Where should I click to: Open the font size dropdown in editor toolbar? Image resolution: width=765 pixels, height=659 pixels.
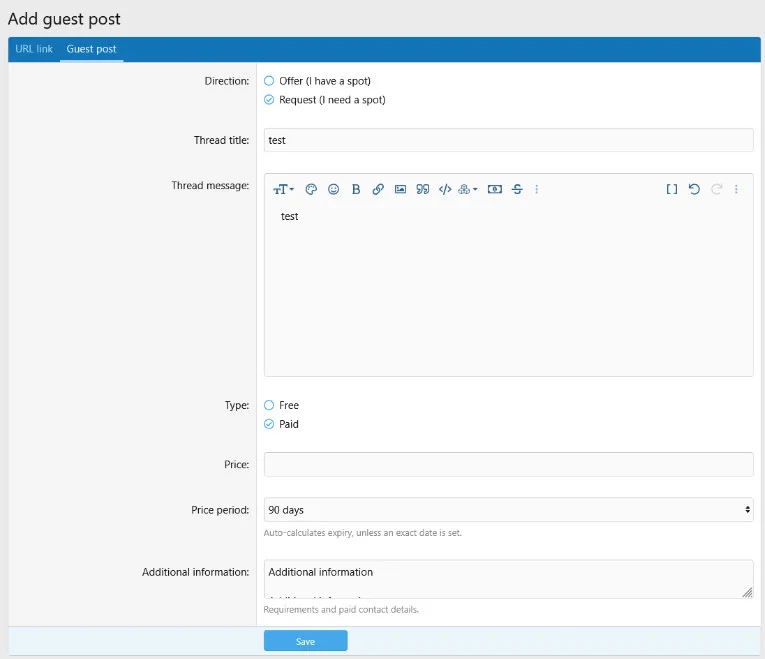(283, 189)
